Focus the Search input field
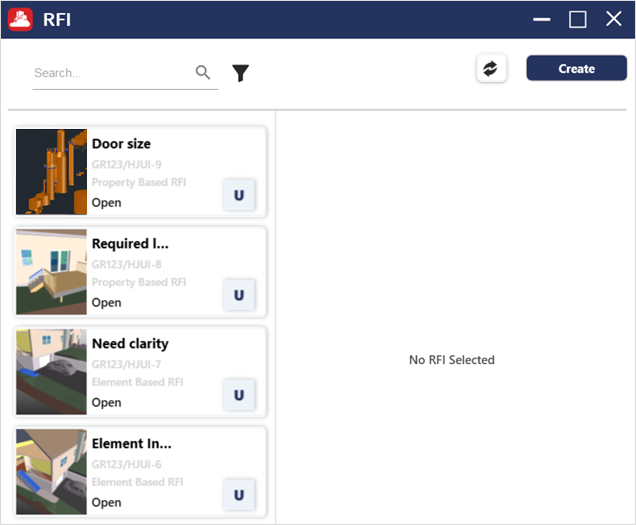Image resolution: width=636 pixels, height=525 pixels. pyautogui.click(x=113, y=73)
